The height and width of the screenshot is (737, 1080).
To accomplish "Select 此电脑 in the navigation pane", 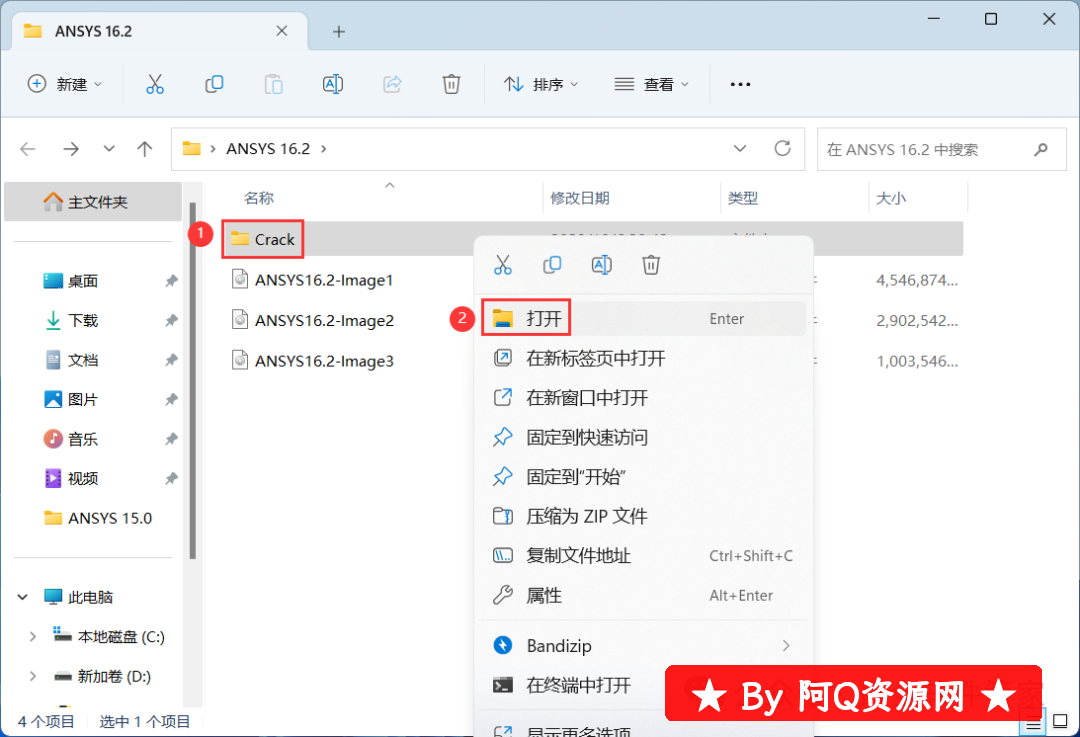I will [79, 597].
